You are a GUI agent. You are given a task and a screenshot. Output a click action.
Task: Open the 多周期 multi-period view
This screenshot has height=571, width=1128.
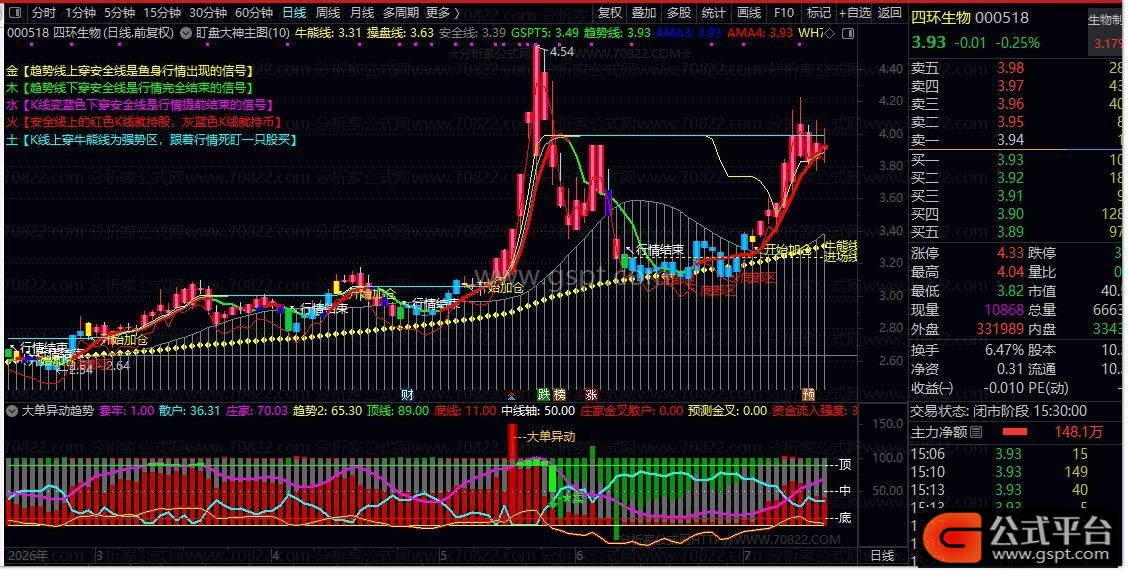[400, 12]
